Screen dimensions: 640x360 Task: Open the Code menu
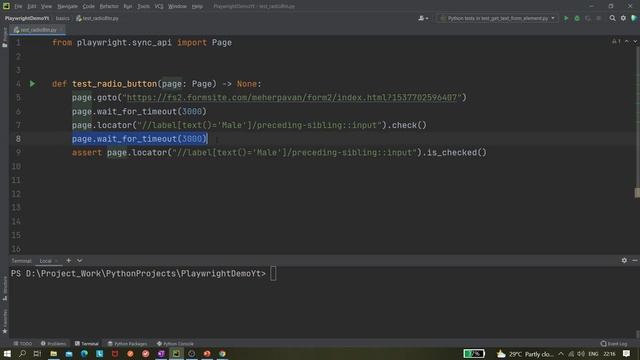[x=89, y=6]
